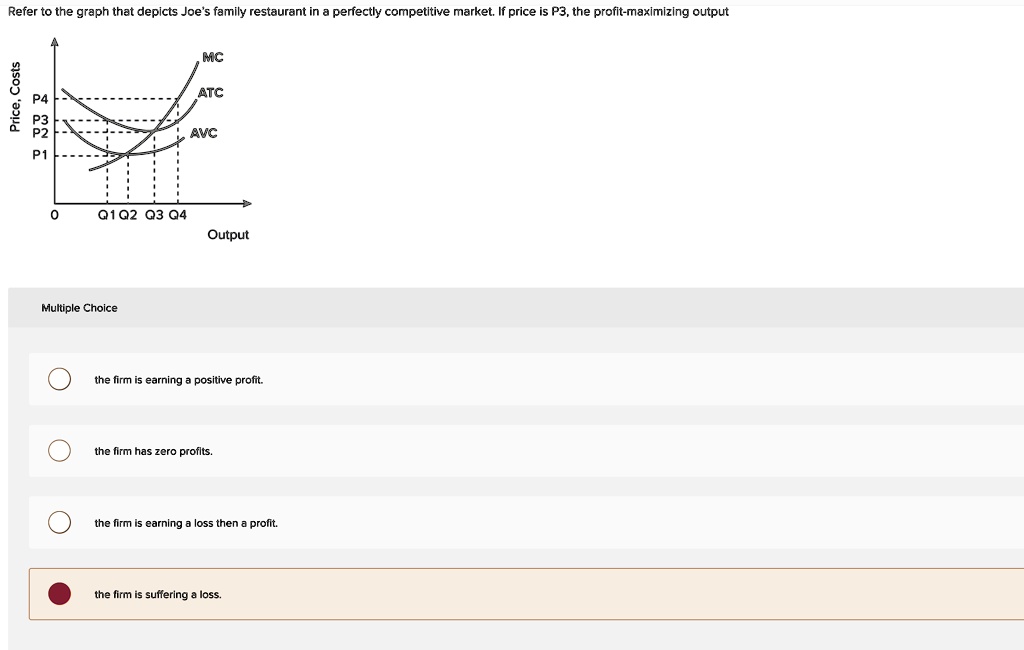This screenshot has height=650, width=1024.
Task: Click the AVC curve label
Action: [203, 133]
